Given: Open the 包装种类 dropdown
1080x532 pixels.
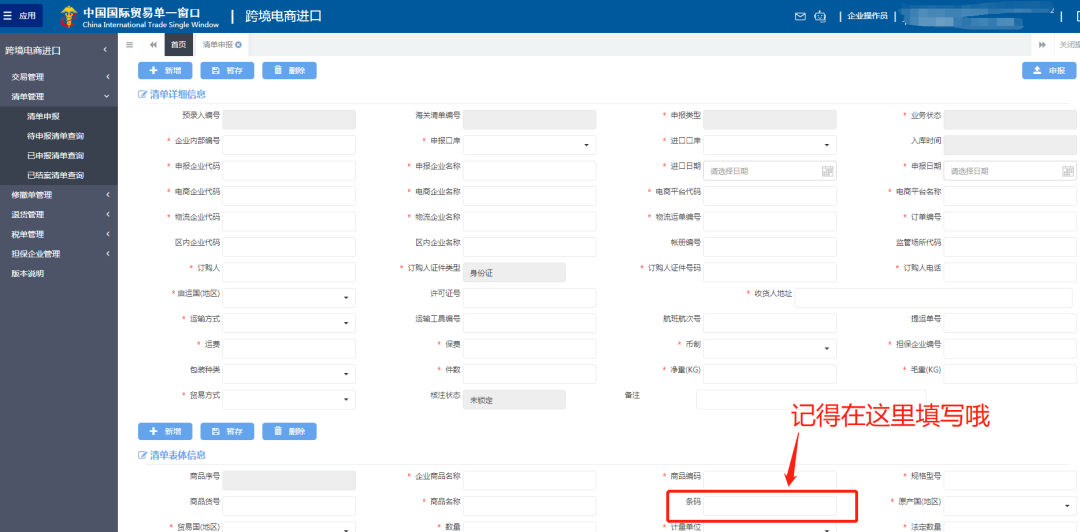Looking at the screenshot, I should coord(289,374).
